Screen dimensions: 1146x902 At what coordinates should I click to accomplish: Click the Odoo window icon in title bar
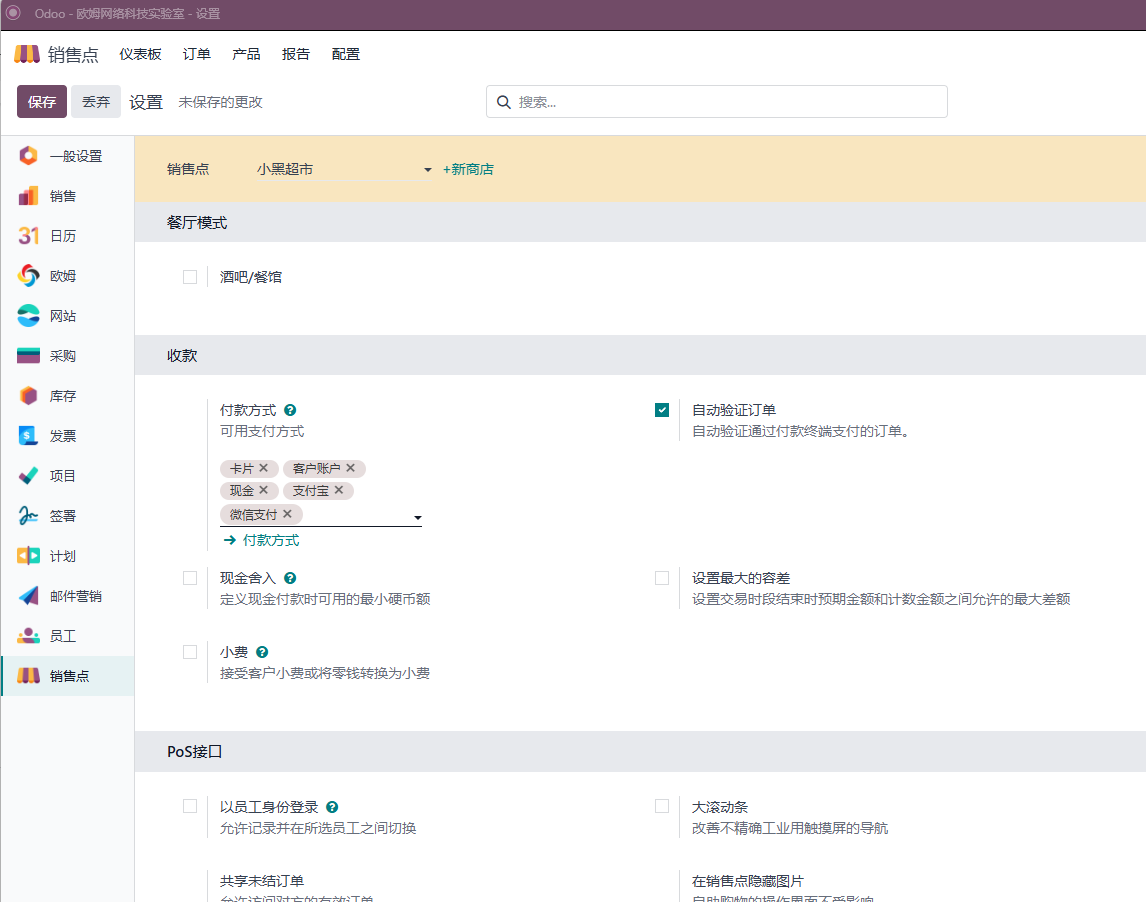coord(13,13)
